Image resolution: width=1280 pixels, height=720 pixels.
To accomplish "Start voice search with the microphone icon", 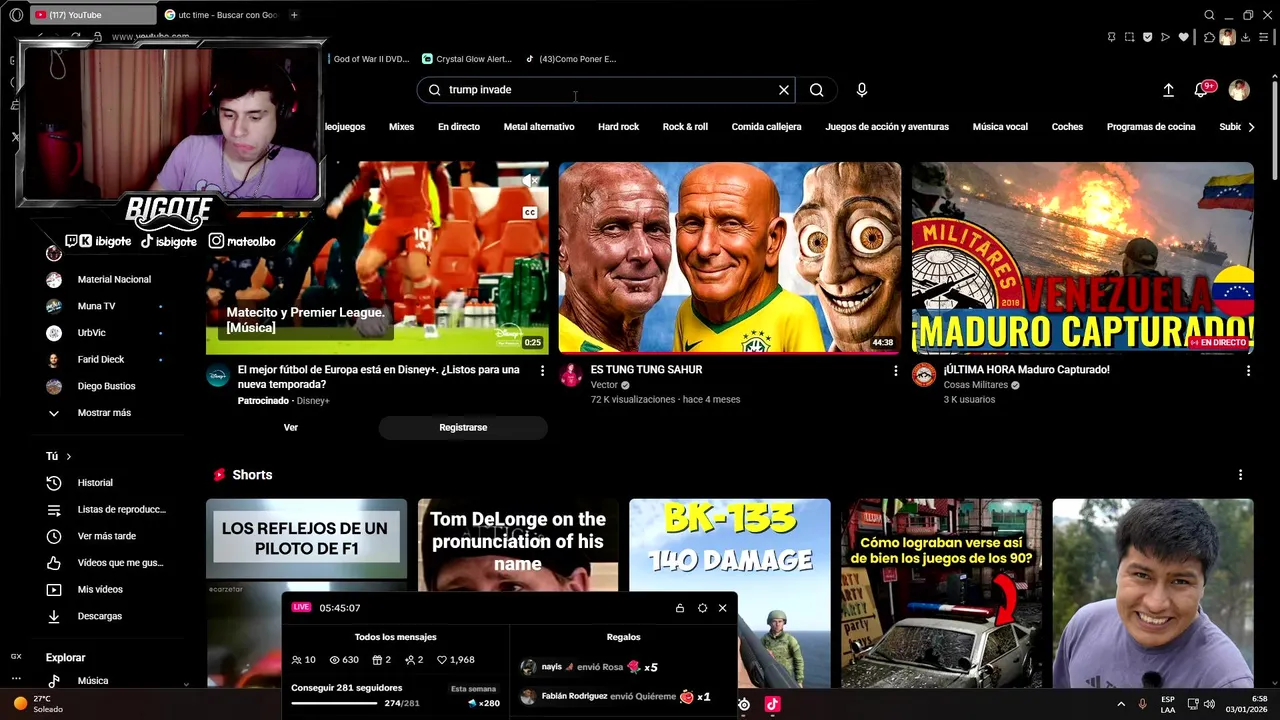I will (x=862, y=90).
